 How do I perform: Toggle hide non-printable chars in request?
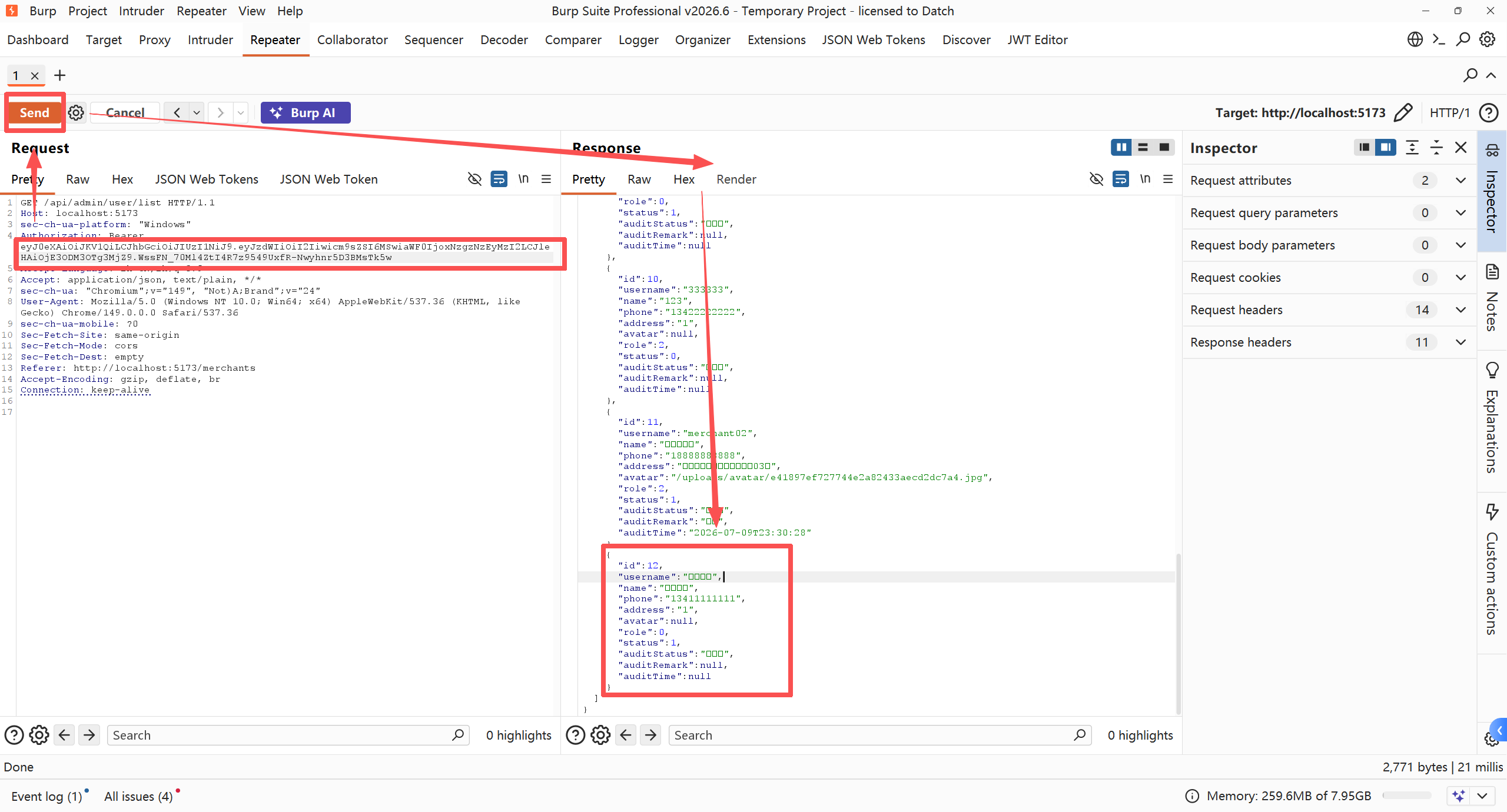click(x=474, y=178)
